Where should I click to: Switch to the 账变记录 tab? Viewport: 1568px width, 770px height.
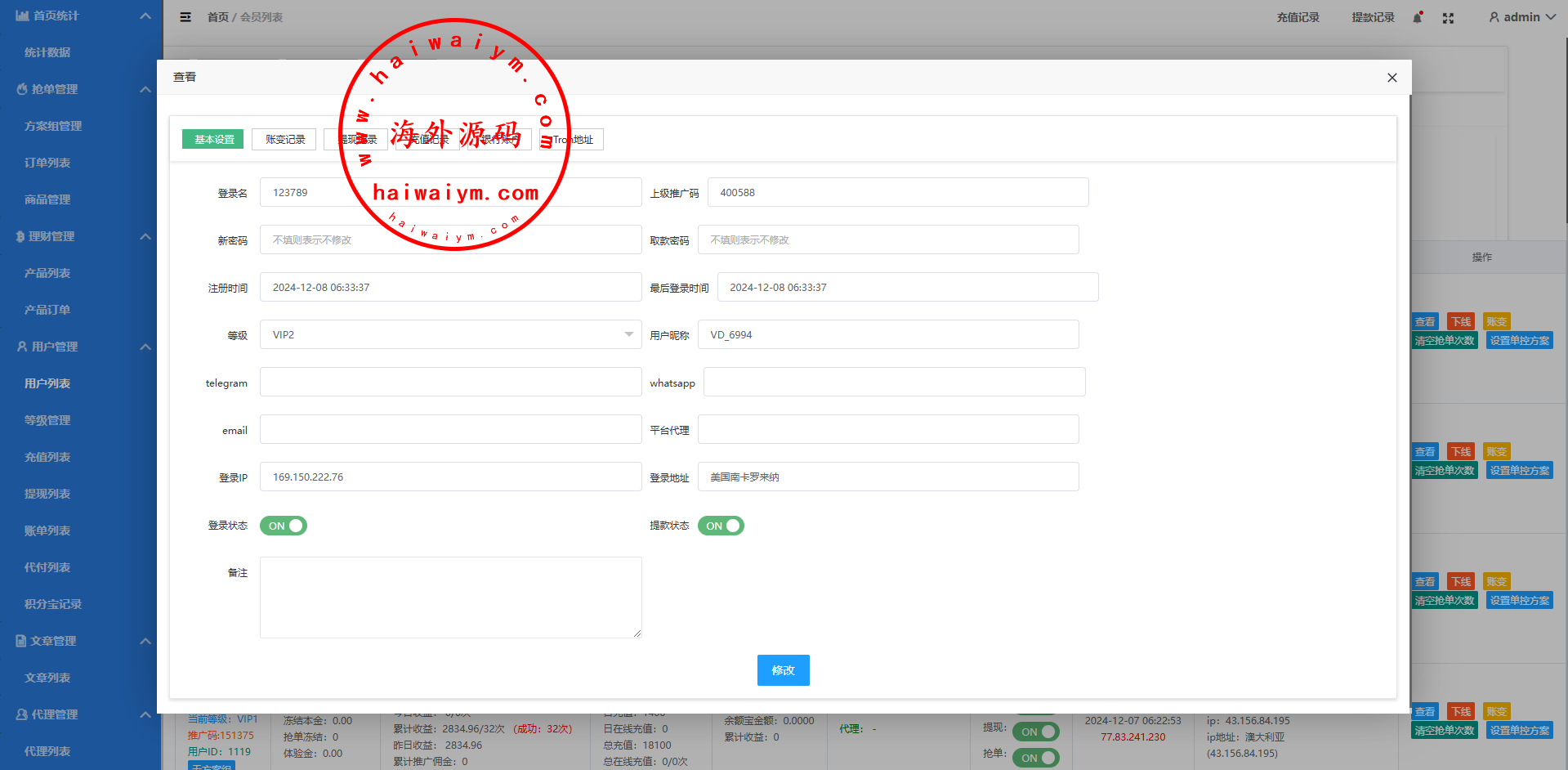click(285, 140)
